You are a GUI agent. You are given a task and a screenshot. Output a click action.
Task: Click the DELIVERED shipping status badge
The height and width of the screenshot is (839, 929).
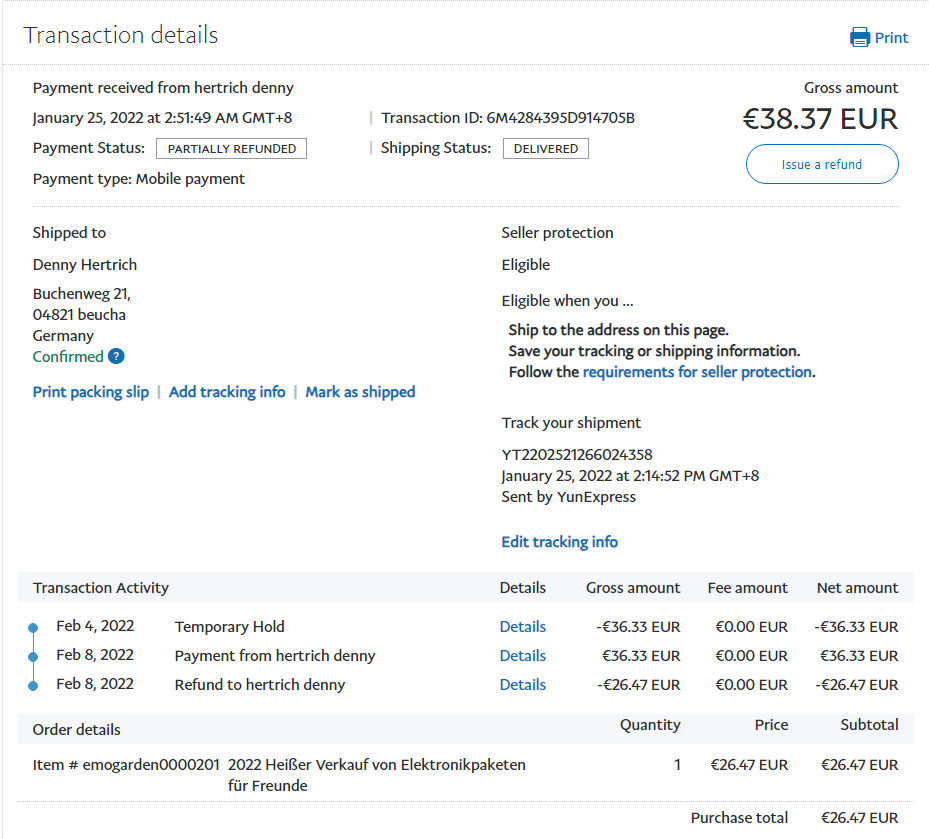coord(545,149)
